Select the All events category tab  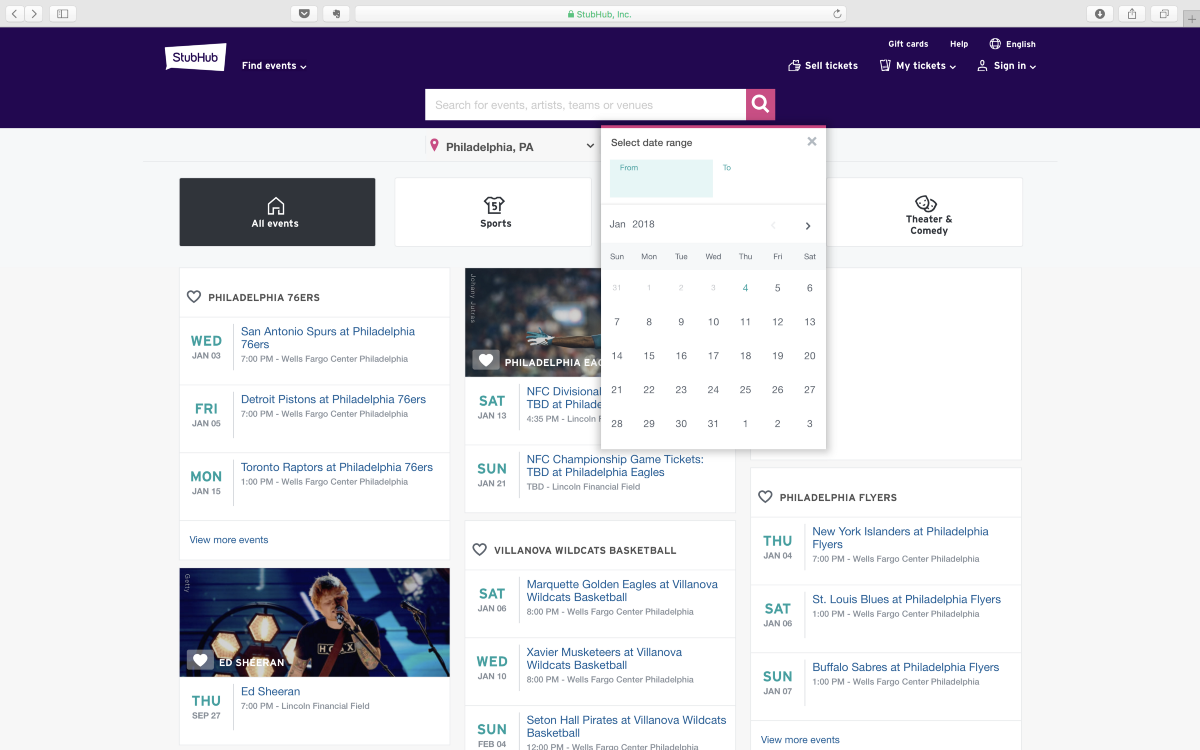point(277,212)
